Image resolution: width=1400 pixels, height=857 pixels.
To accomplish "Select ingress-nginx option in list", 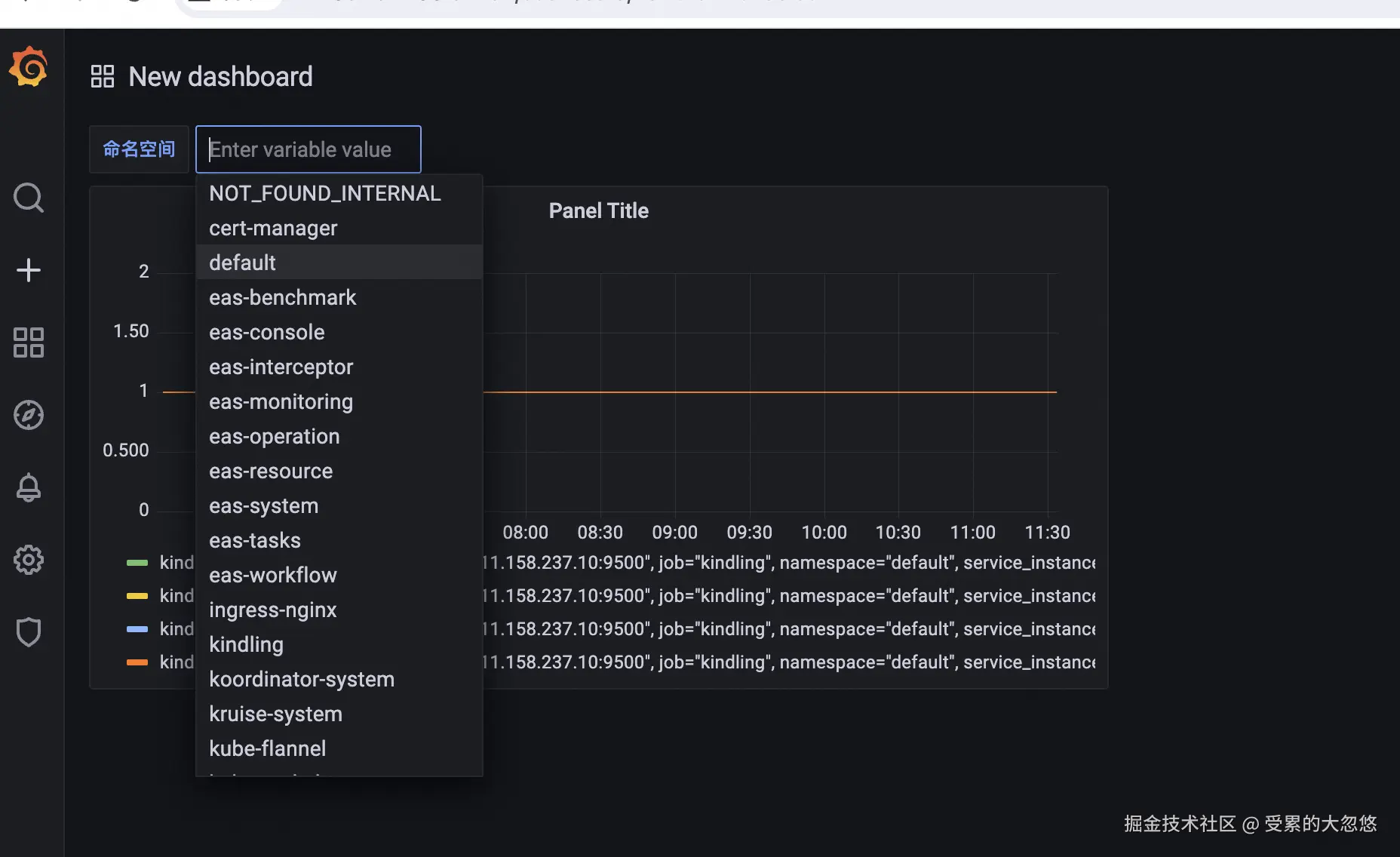I will 272,610.
